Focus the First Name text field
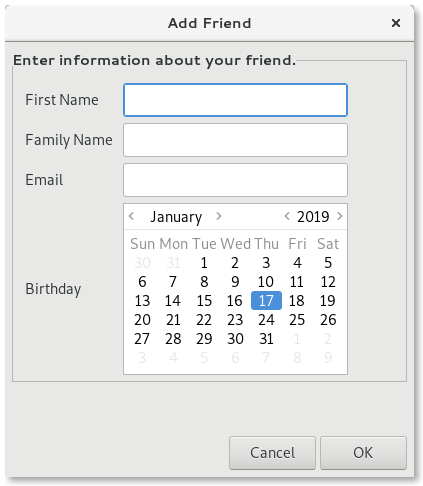423x486 pixels. coord(235,100)
